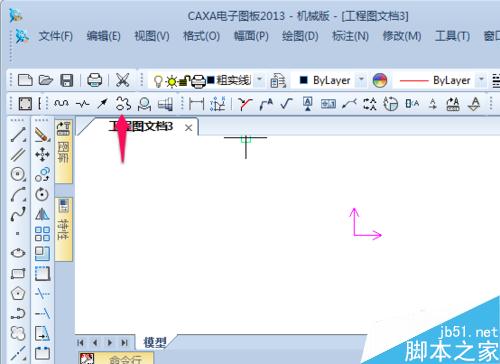Screen dimensions: 500x364
Task: Go to next layout tab arrow
Action: point(110,342)
